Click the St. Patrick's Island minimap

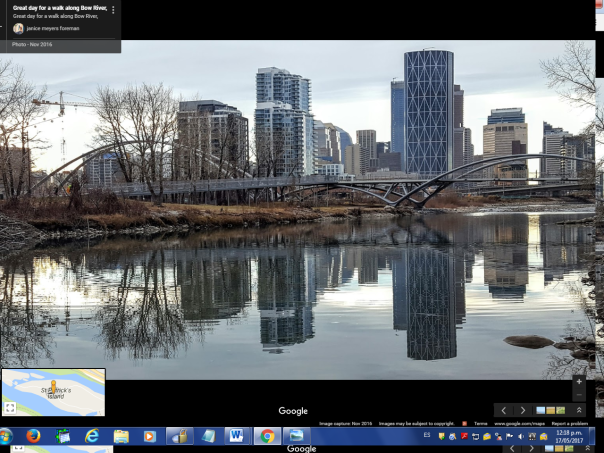pos(53,391)
